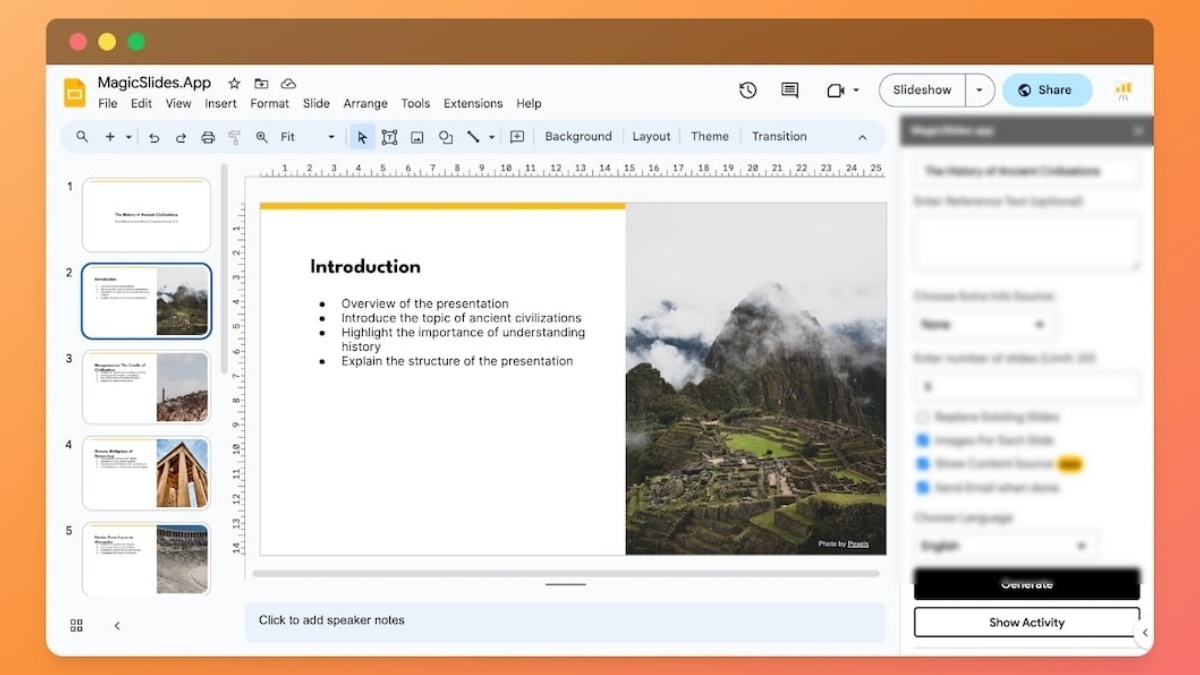This screenshot has height=675, width=1200.
Task: Open the Arrange menu
Action: [365, 103]
